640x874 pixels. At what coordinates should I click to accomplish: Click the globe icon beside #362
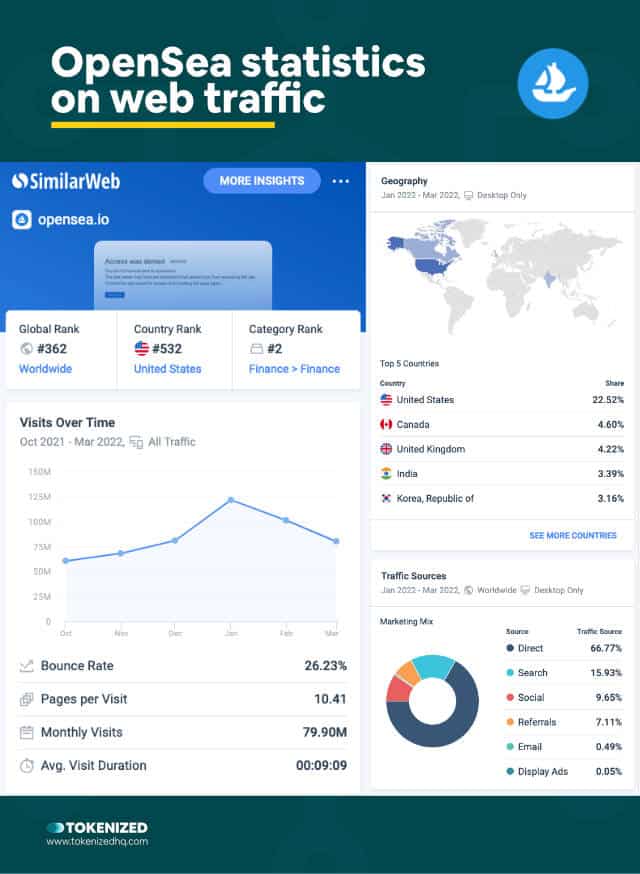[26, 349]
